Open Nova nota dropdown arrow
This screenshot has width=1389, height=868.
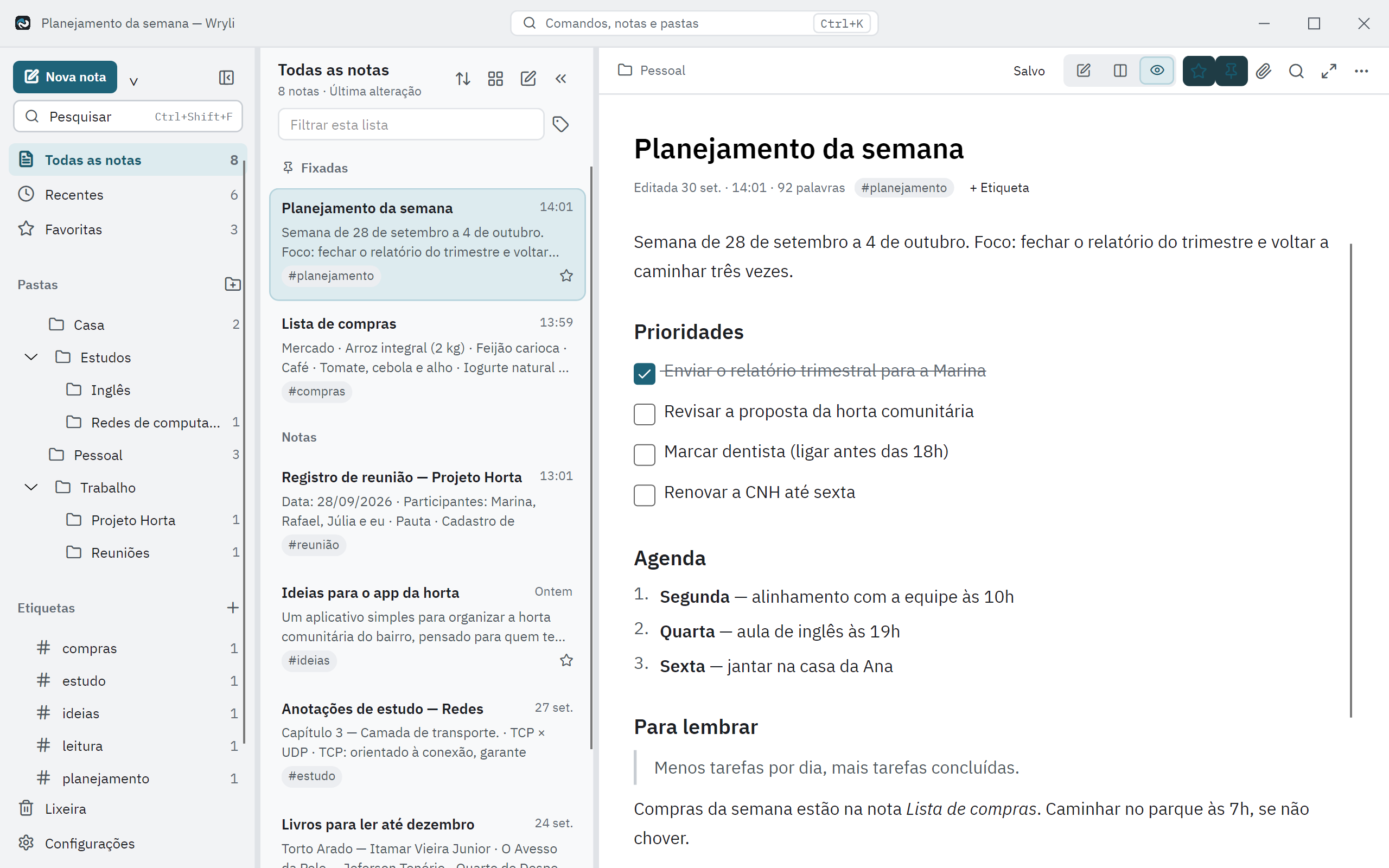133,81
